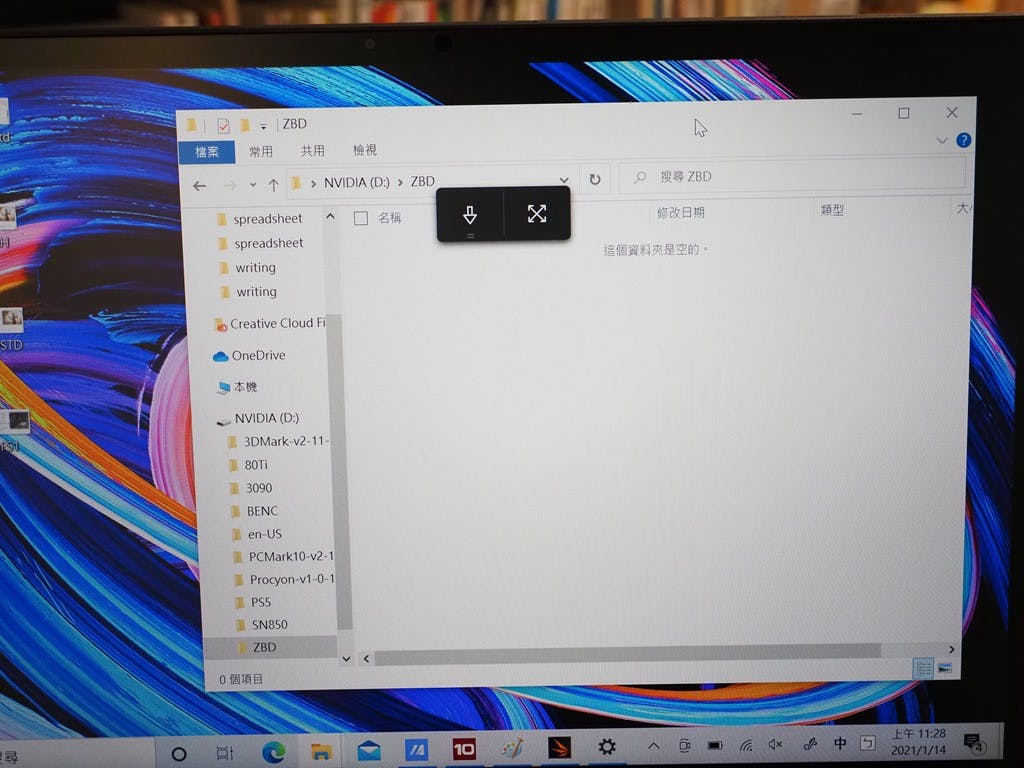Screen dimensions: 1024x768
Task: Sort by the 修改日期 column header
Action: click(x=680, y=212)
